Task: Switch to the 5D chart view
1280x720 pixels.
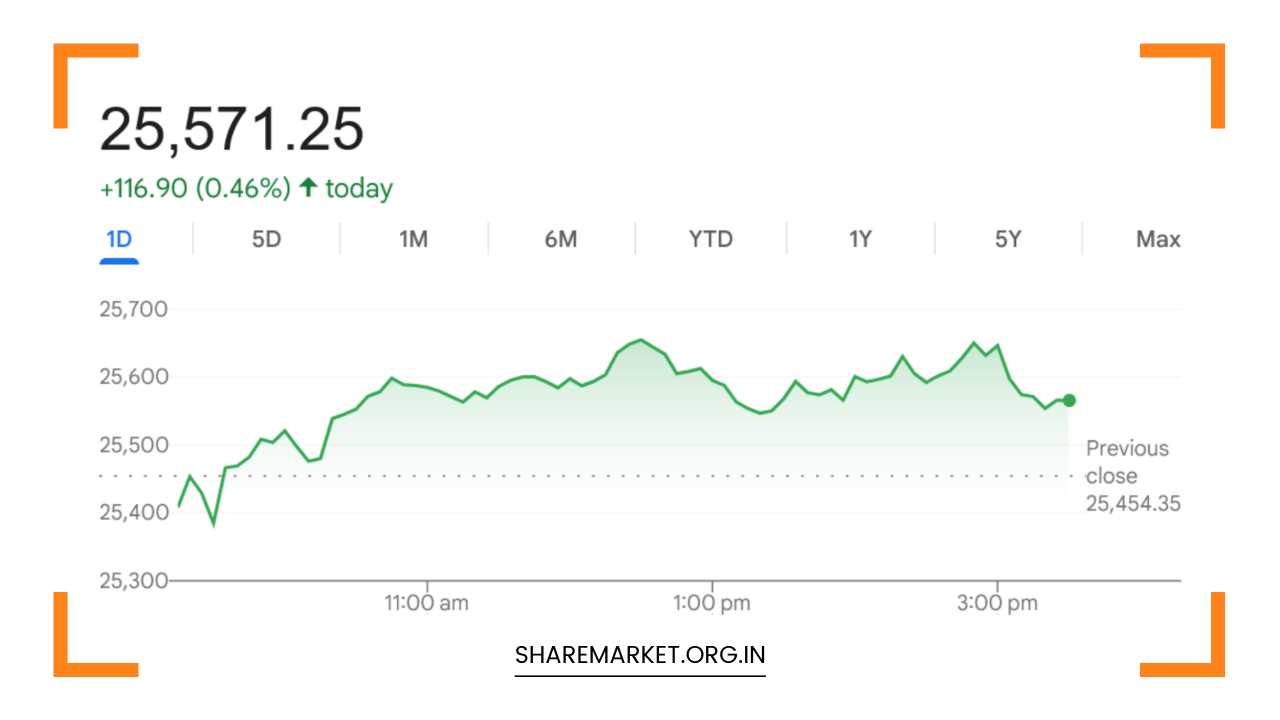Action: click(x=266, y=239)
